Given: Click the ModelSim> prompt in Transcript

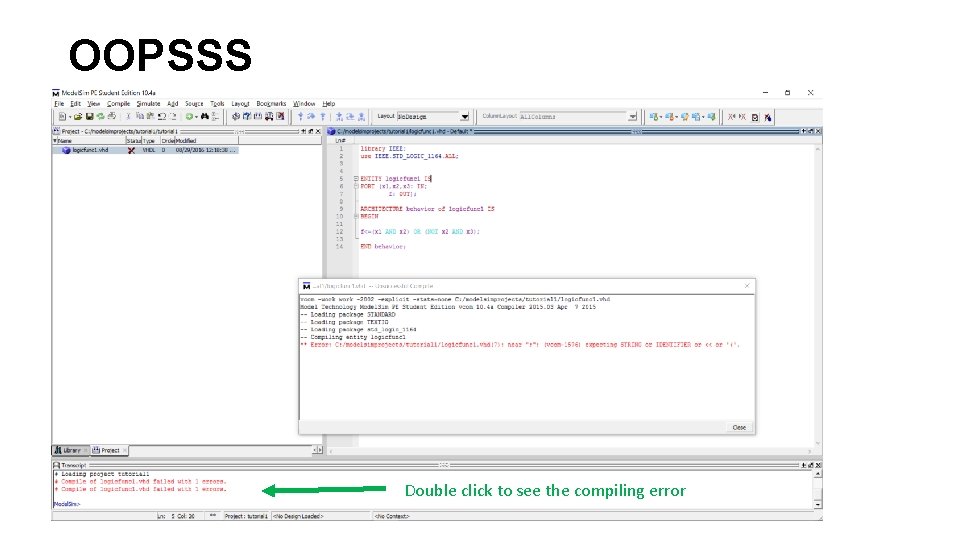Looking at the screenshot, I should coord(67,504).
